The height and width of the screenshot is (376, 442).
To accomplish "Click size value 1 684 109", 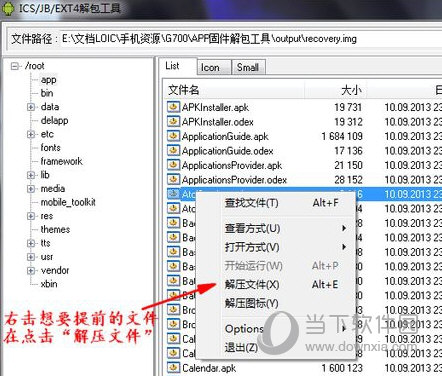I will coord(342,136).
